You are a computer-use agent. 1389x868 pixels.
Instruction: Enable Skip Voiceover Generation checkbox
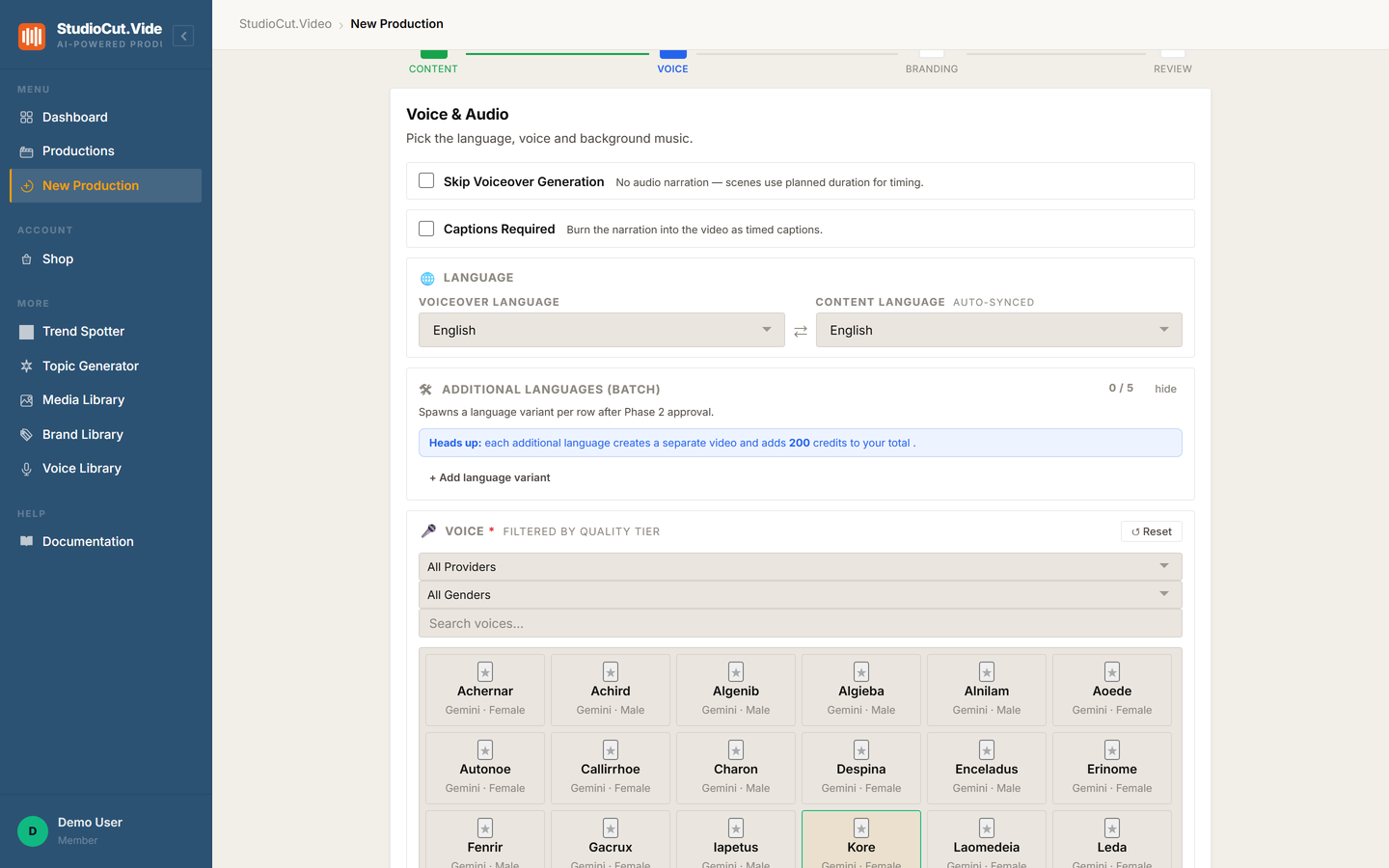click(426, 180)
